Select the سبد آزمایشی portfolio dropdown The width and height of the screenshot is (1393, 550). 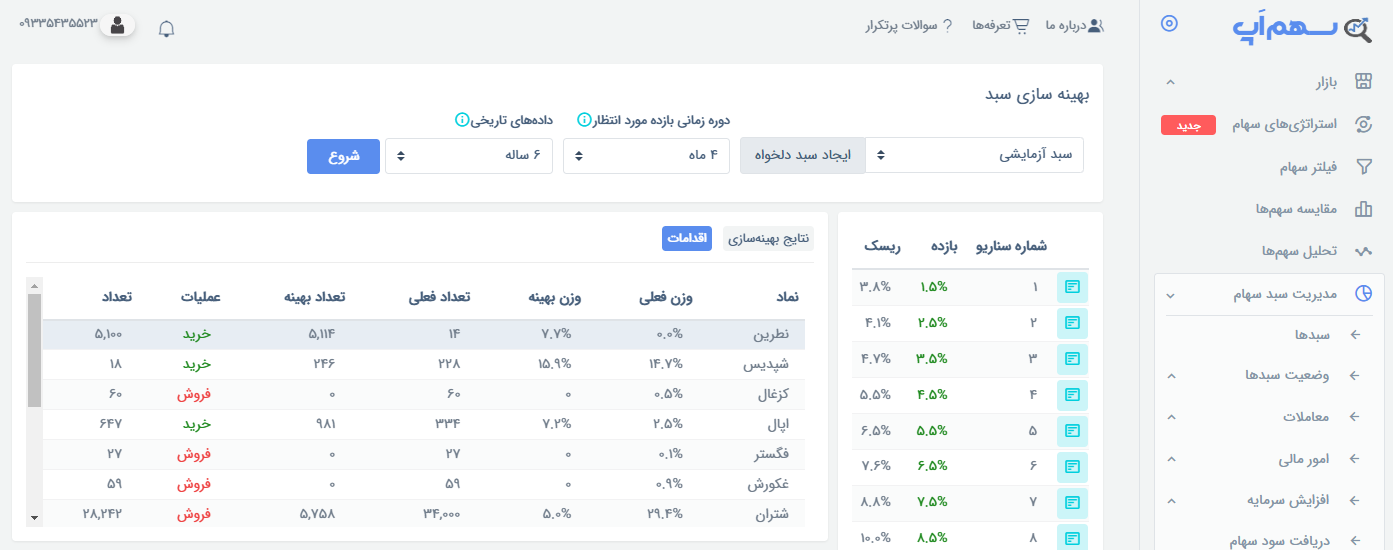(974, 156)
